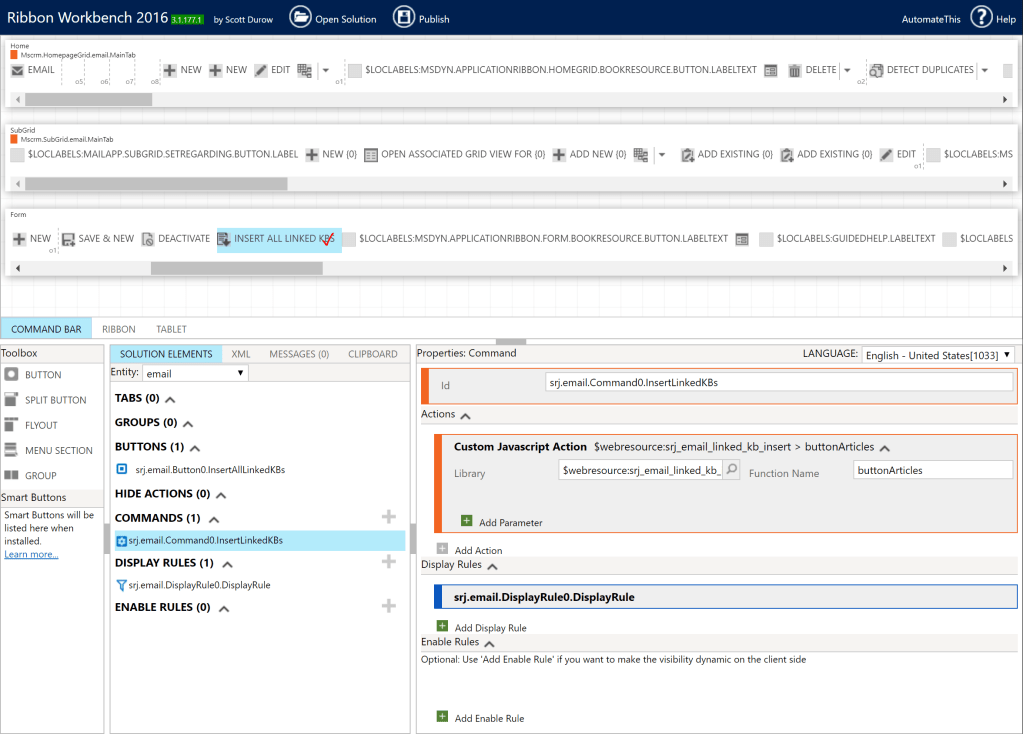This screenshot has height=734, width=1023.
Task: Collapse the Actions section
Action: click(x=466, y=415)
